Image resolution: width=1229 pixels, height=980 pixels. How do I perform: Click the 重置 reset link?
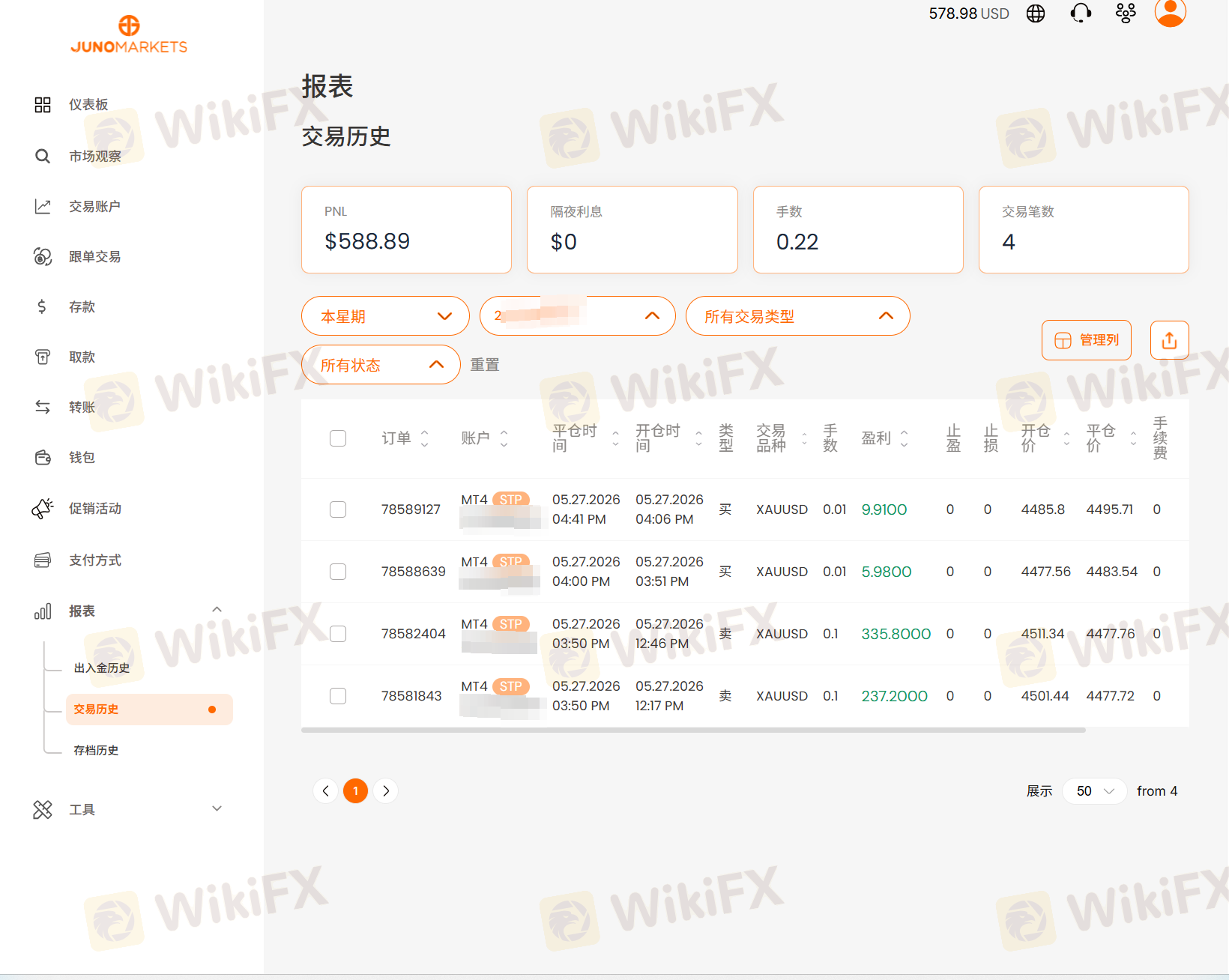point(485,365)
